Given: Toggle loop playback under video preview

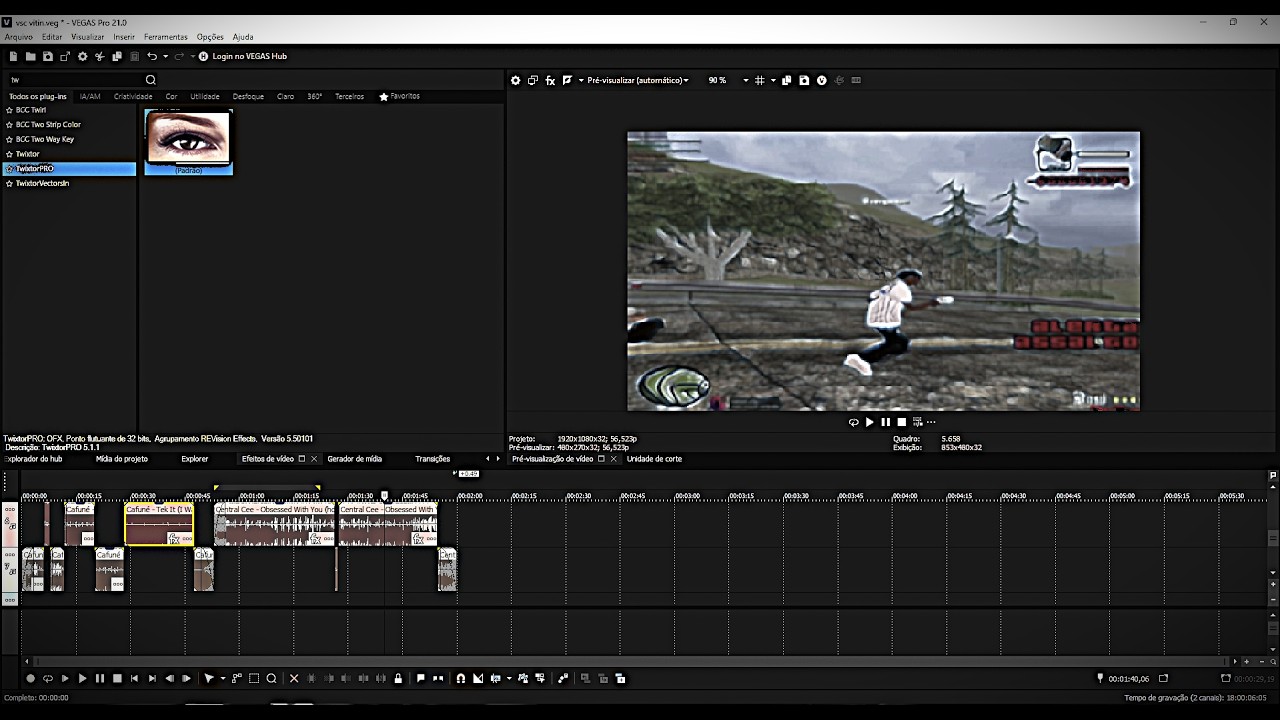Looking at the screenshot, I should (x=853, y=422).
